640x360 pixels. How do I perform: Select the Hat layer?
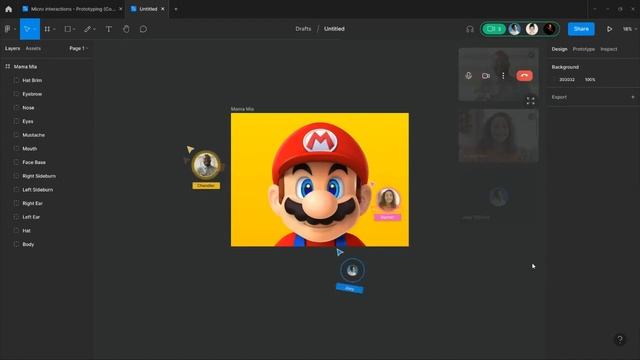point(26,231)
